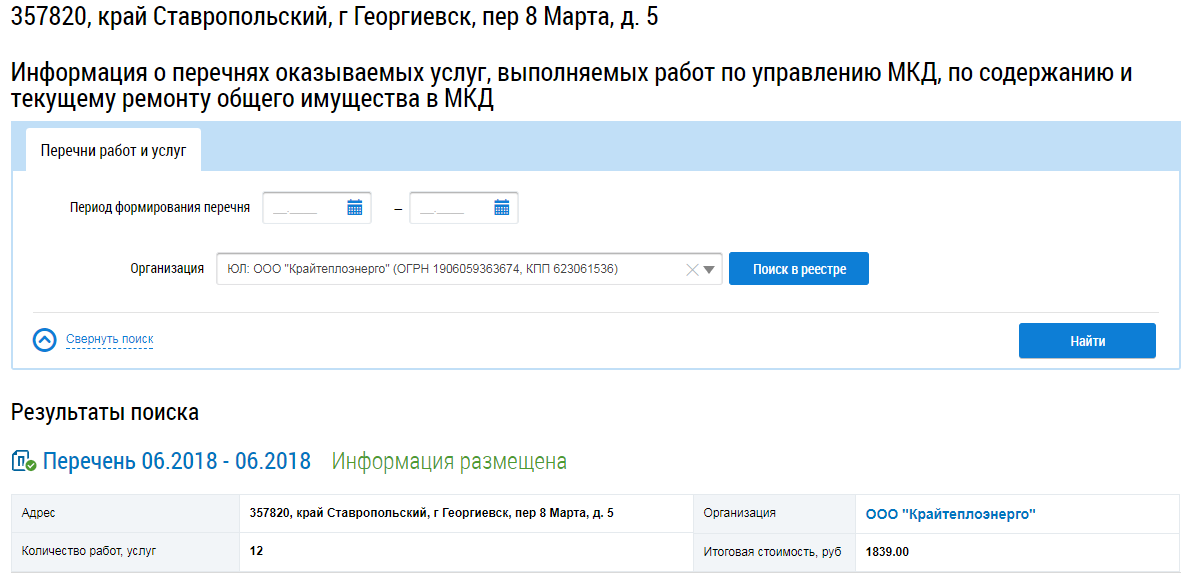This screenshot has height=587, width=1195.
Task: Clear the selected organization with the X
Action: tap(691, 269)
